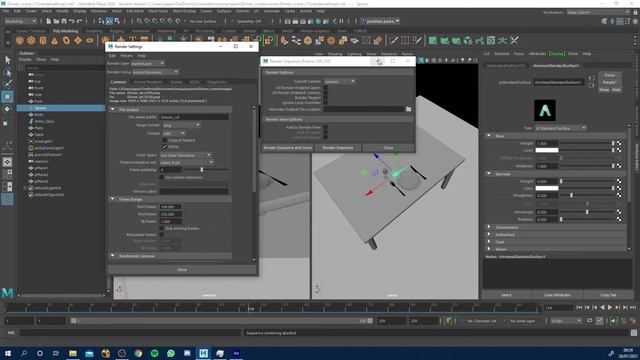This screenshot has width=640, height=360.
Task: Select Poly Modeling shelf tab
Action: (x=65, y=31)
